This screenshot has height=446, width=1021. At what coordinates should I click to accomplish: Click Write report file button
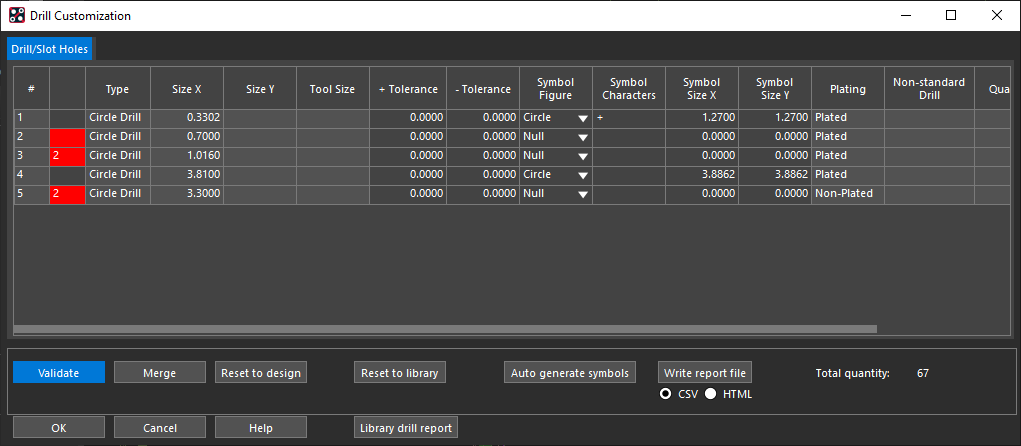click(x=705, y=372)
